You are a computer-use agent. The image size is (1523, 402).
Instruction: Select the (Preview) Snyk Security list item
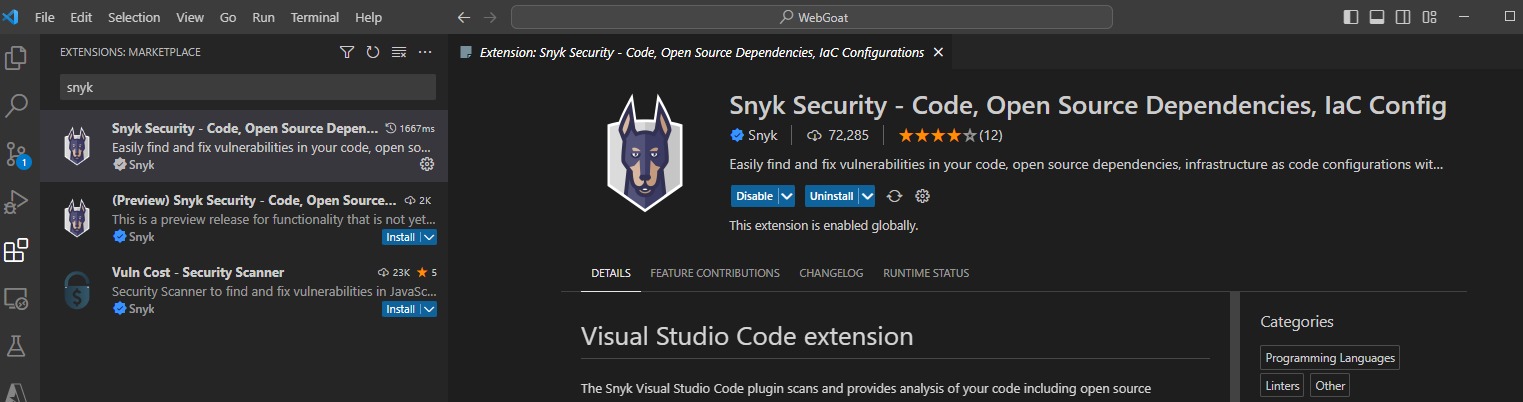[244, 218]
